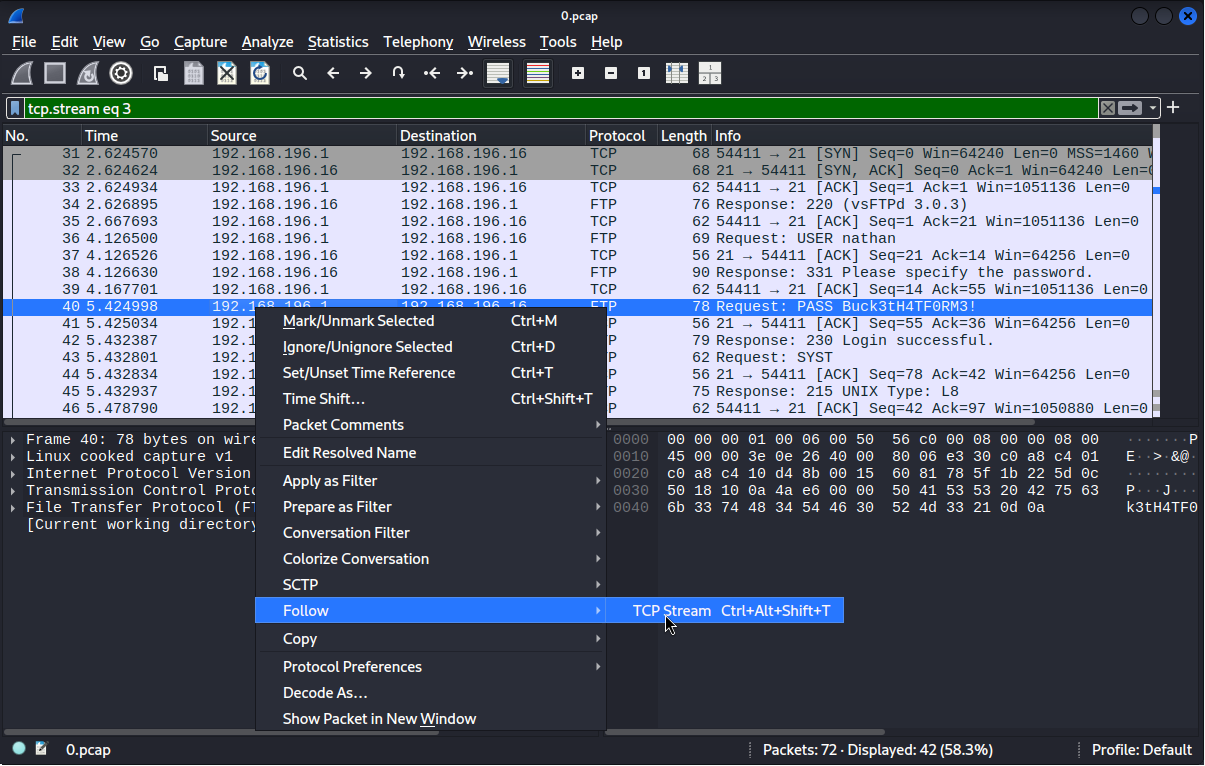Expand the Apply as Filter submenu
The width and height of the screenshot is (1205, 766).
point(431,481)
